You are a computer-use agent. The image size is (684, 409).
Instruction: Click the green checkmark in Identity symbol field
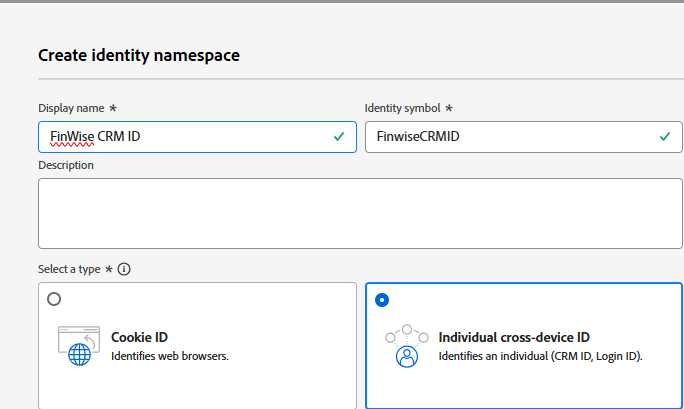tap(666, 136)
